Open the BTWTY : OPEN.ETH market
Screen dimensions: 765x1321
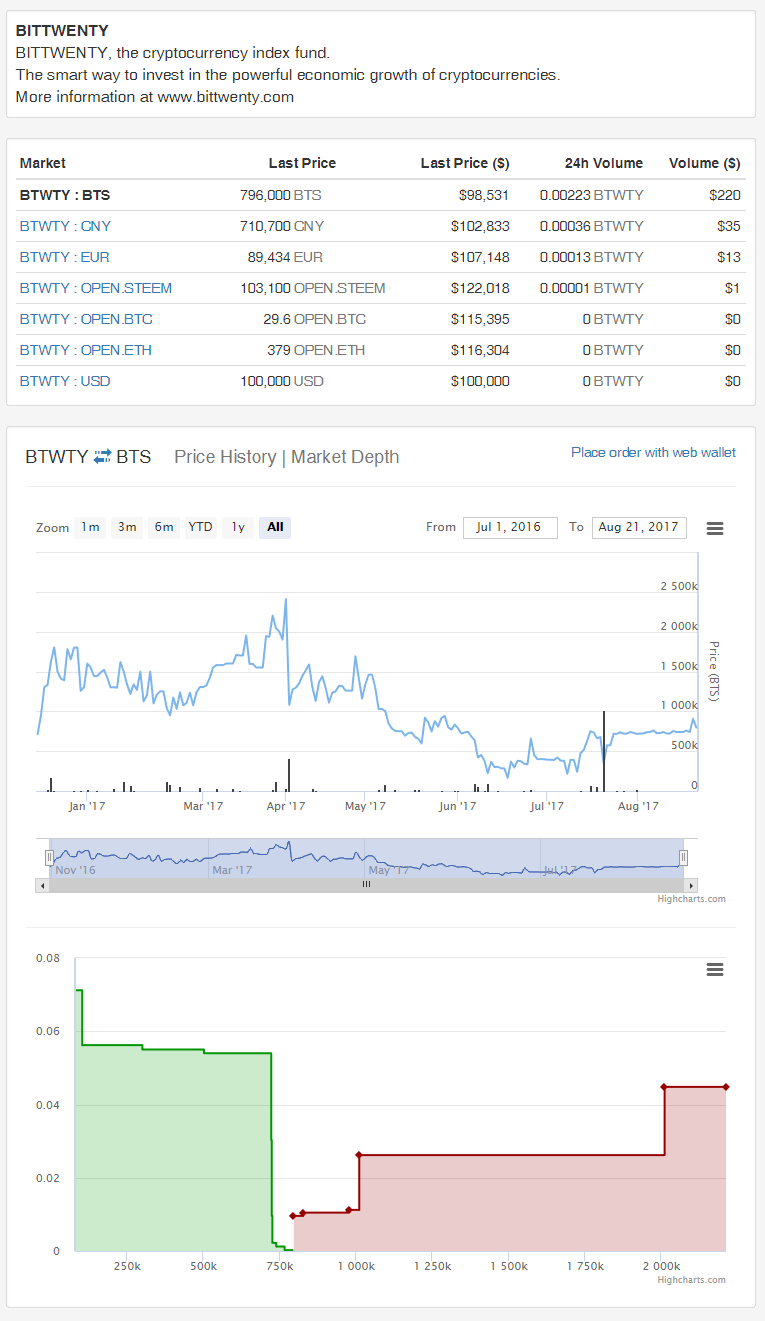(86, 350)
